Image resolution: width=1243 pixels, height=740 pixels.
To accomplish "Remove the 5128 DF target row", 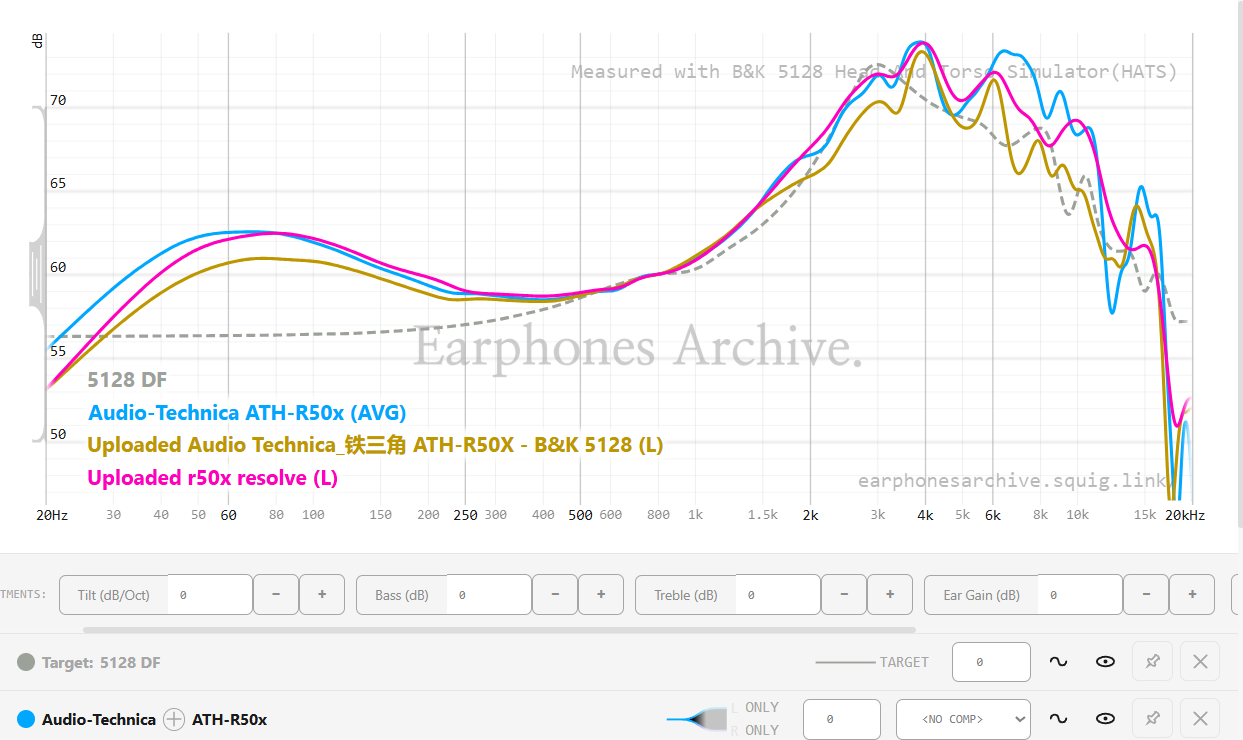I will (x=1200, y=662).
